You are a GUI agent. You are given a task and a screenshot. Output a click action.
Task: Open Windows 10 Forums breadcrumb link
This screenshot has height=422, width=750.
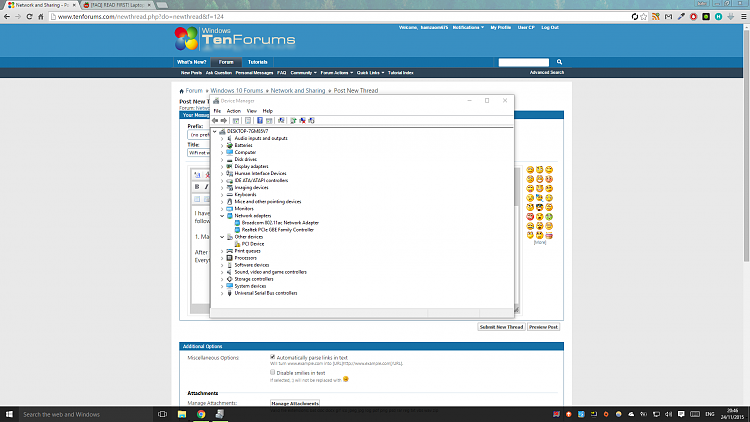click(237, 90)
